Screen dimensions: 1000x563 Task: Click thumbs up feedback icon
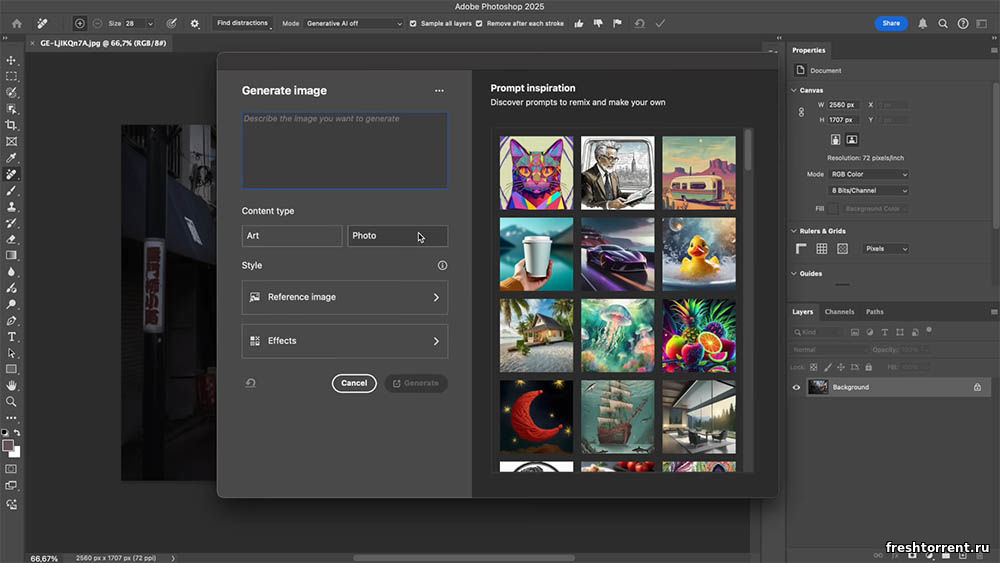[x=578, y=24]
